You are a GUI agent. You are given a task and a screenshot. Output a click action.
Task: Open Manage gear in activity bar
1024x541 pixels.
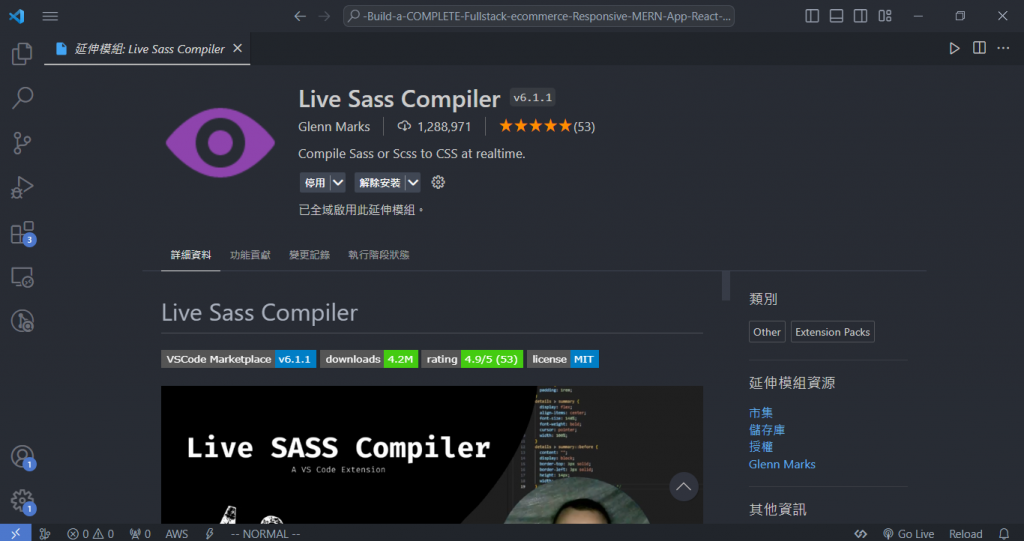23,502
